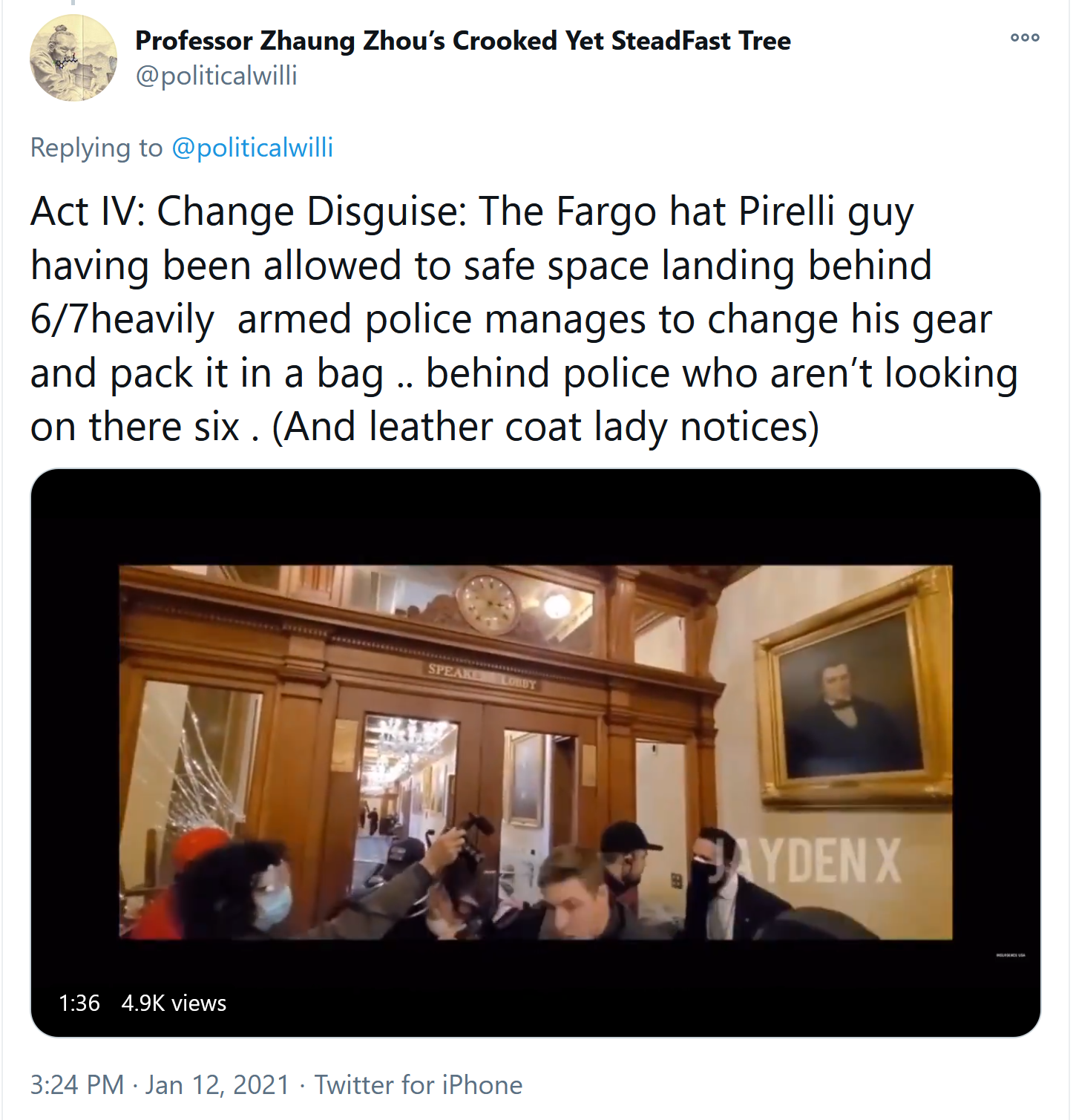Click the Speaker's Lobby sign in the video
Viewport: 1076px width, 1120px height.
(x=482, y=675)
